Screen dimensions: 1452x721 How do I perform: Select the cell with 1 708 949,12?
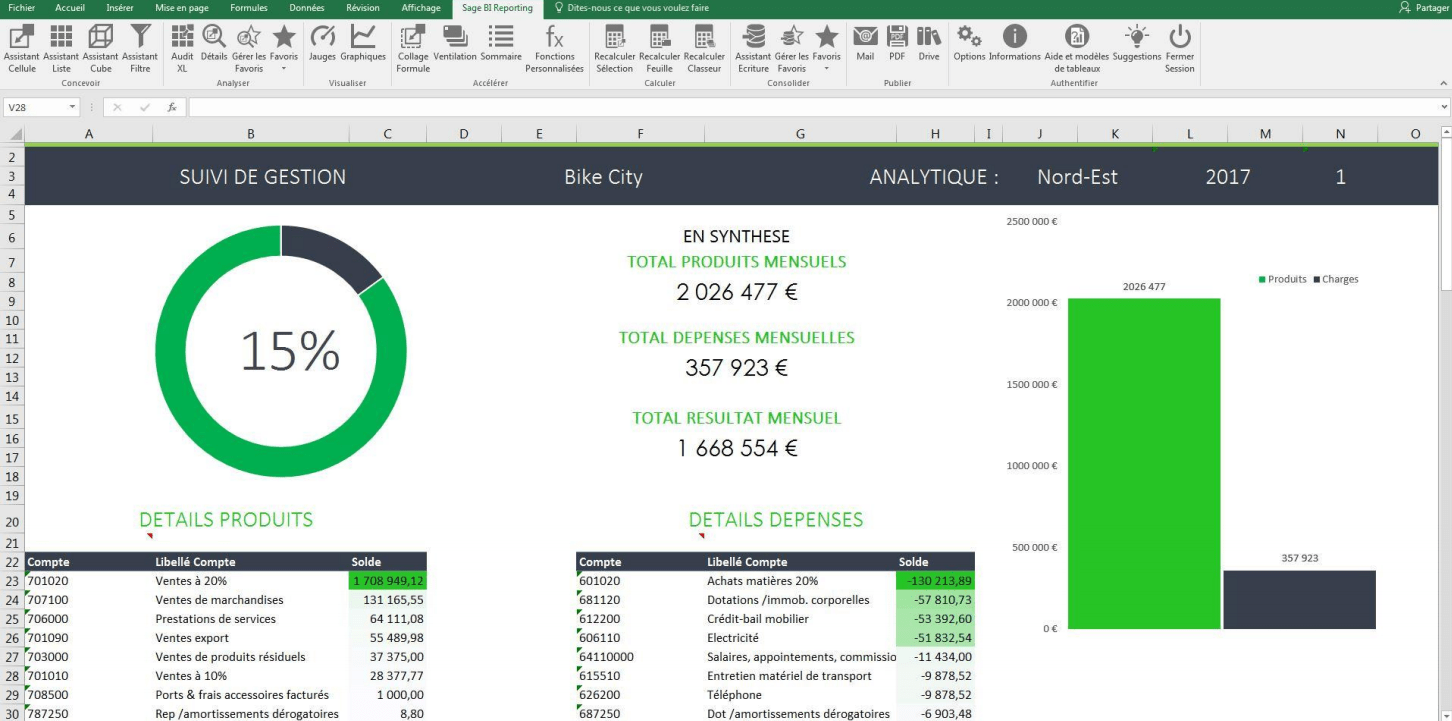pos(388,581)
